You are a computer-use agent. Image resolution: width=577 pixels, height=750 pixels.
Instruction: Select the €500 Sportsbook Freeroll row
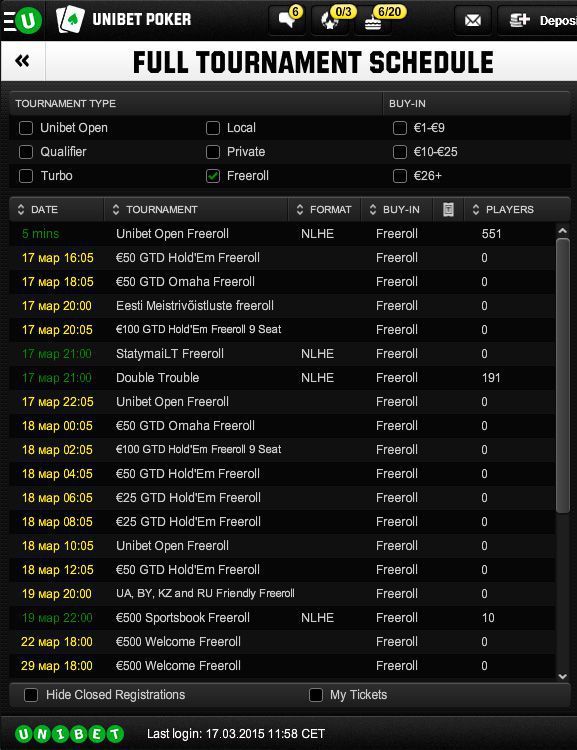coord(282,618)
